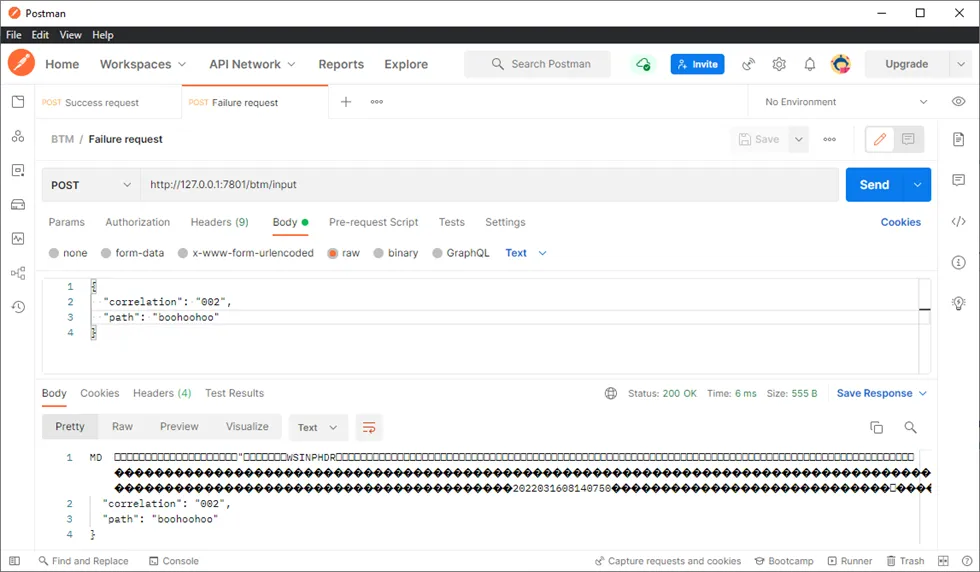The image size is (980, 572).
Task: Open the File menu
Action: tap(14, 35)
